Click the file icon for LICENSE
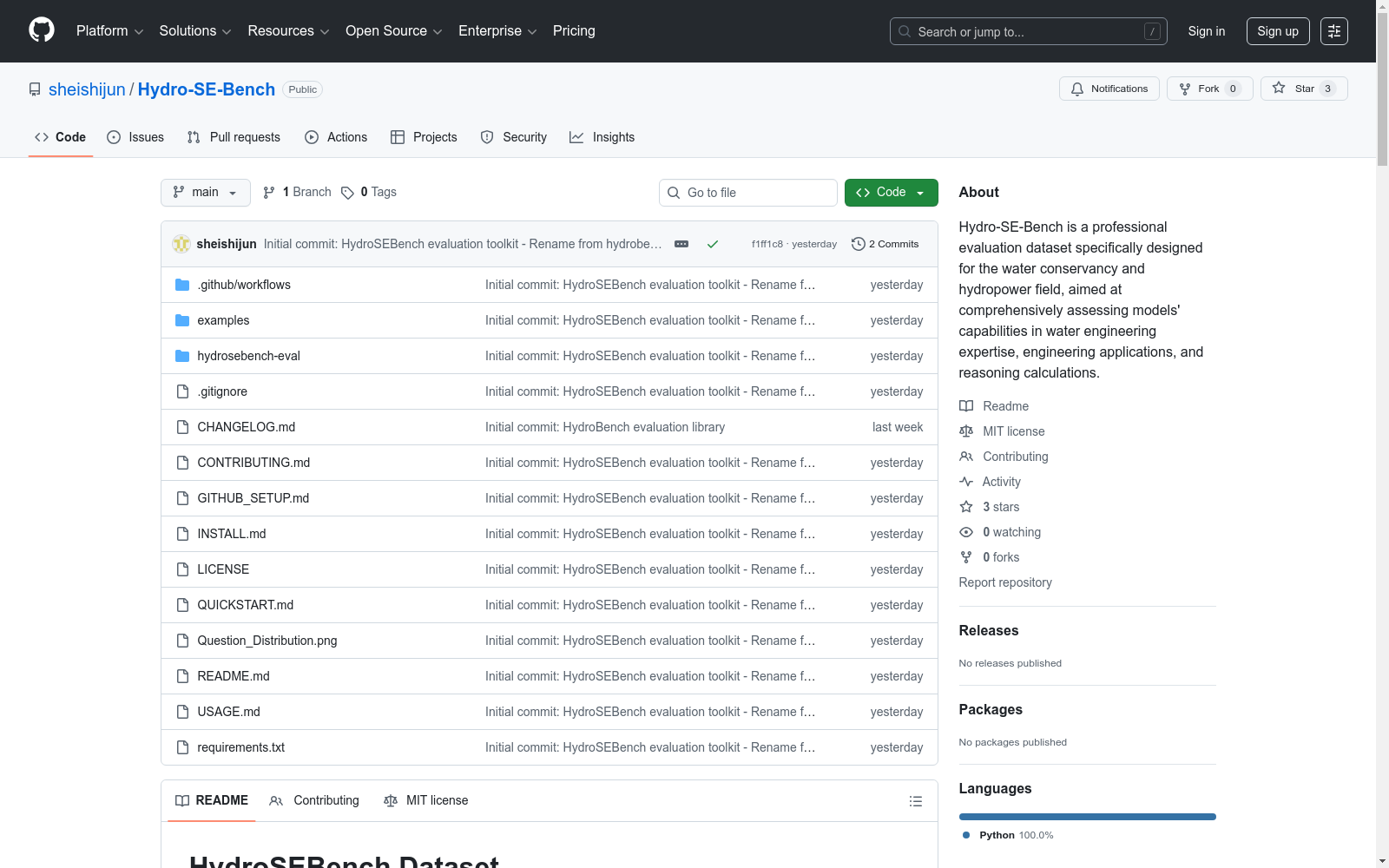Screen dimensions: 1389x868 click(x=182, y=569)
